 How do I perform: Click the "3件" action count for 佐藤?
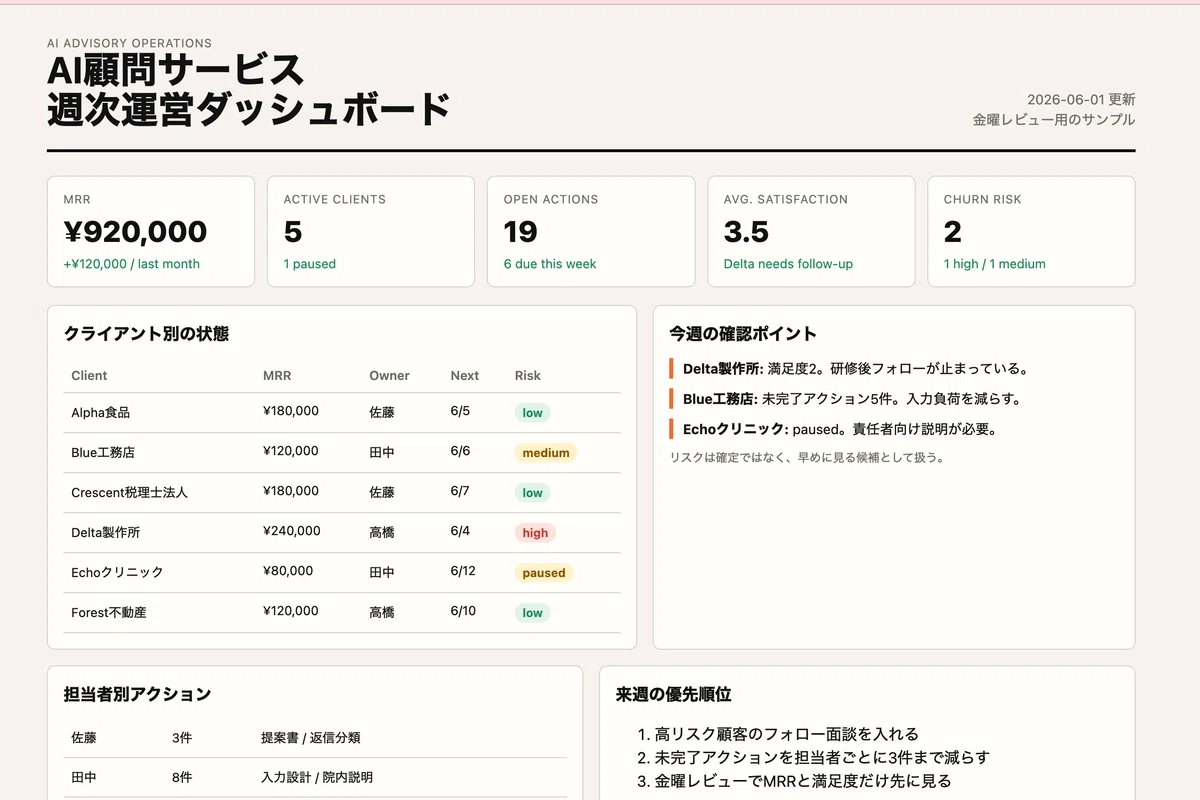[182, 738]
